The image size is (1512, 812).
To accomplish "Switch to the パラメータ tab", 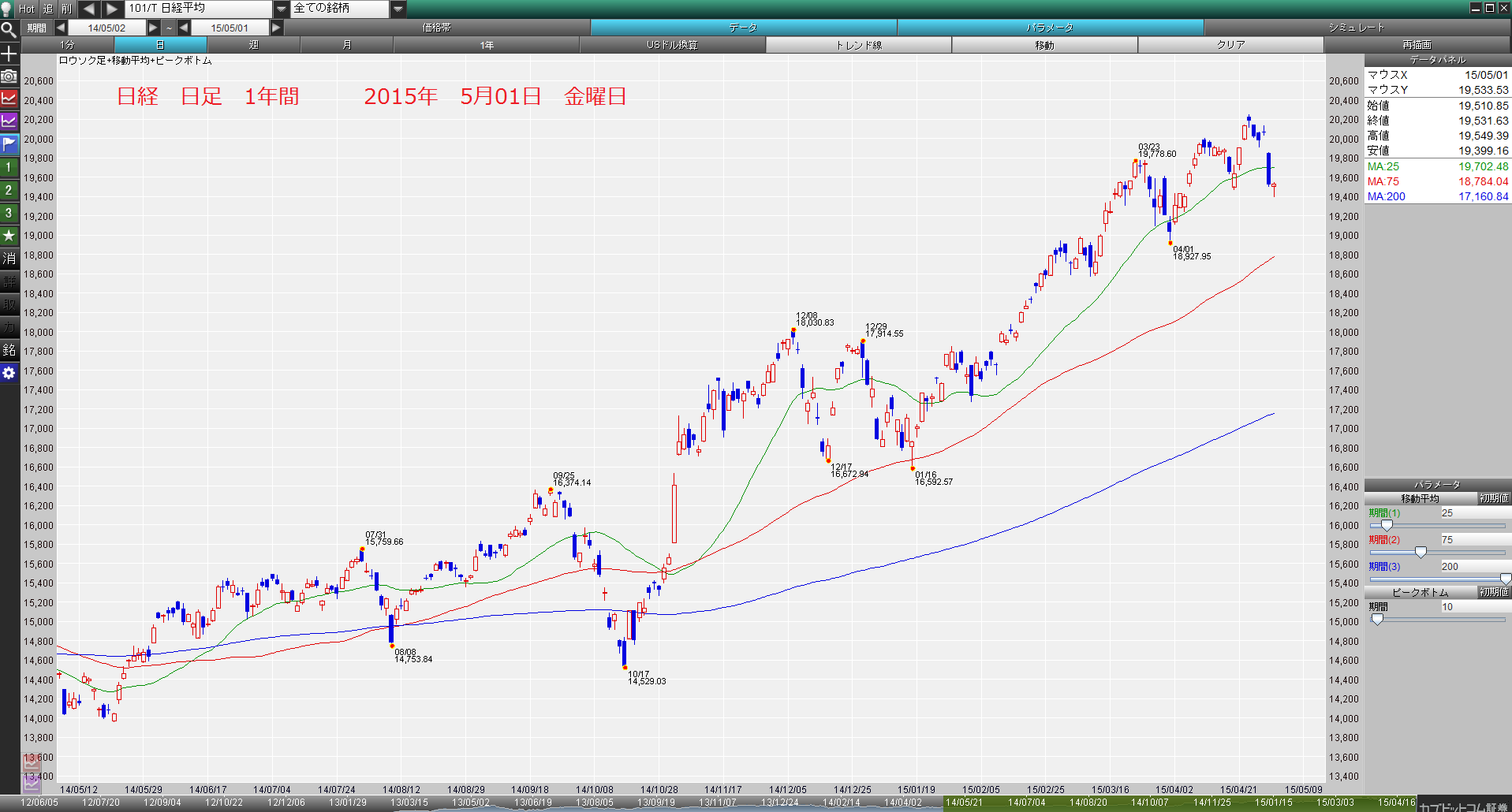I will [1051, 28].
